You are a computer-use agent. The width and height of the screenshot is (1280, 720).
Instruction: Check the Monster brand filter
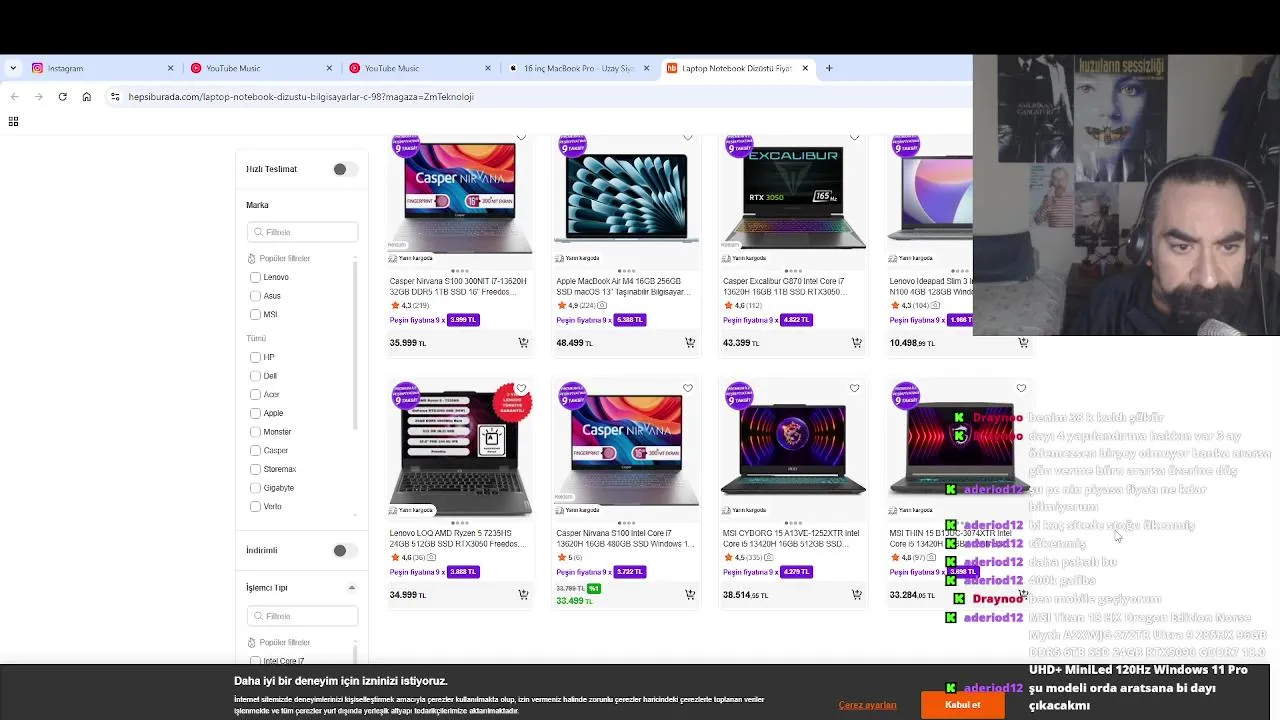[x=255, y=432]
